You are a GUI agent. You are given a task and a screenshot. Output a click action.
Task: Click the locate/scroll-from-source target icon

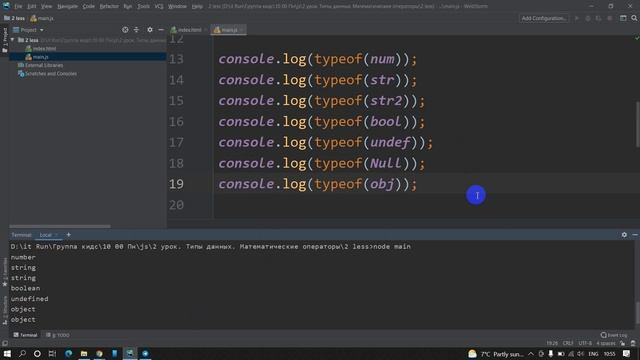[x=125, y=30]
